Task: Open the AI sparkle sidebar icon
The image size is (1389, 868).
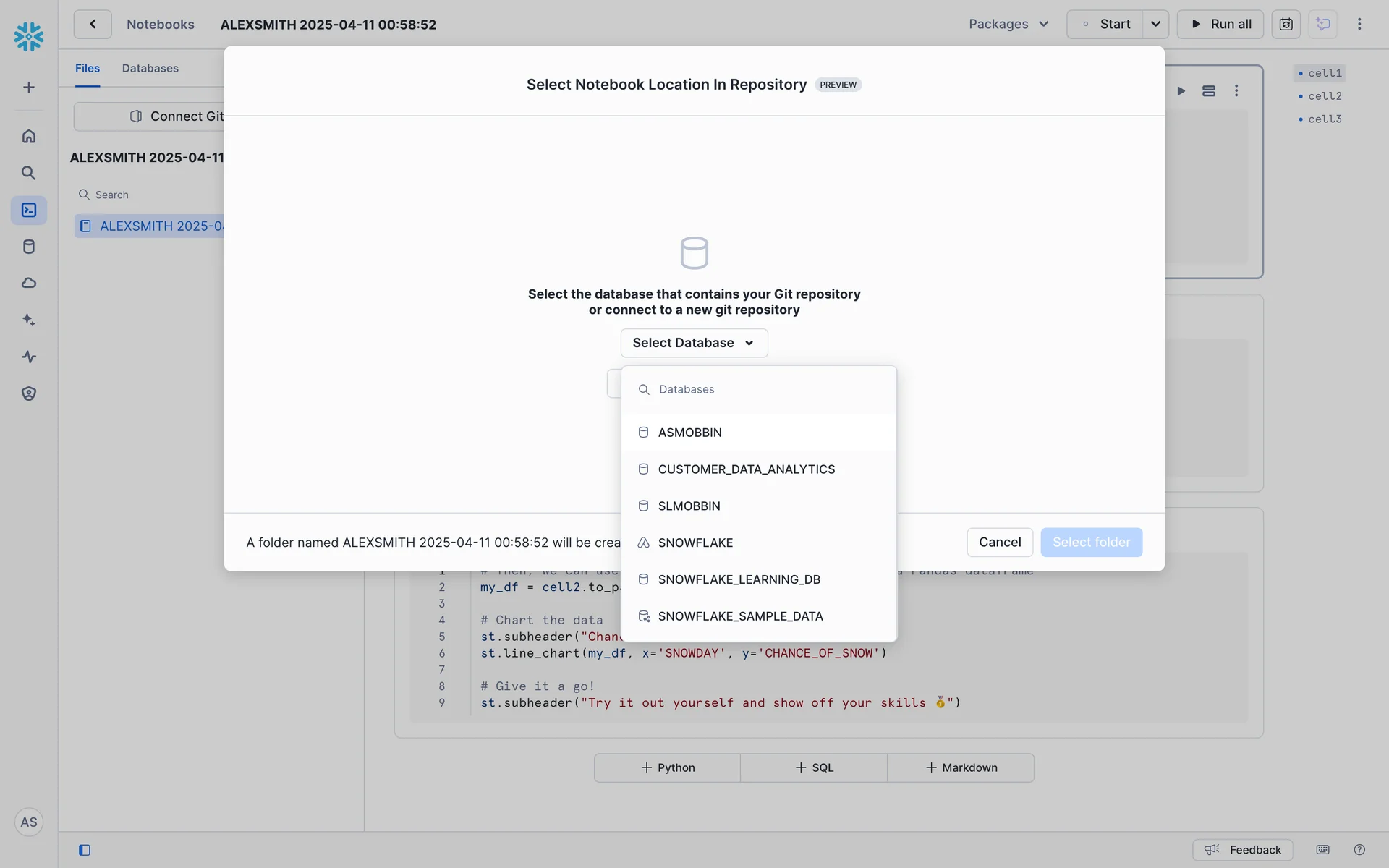Action: point(29,320)
